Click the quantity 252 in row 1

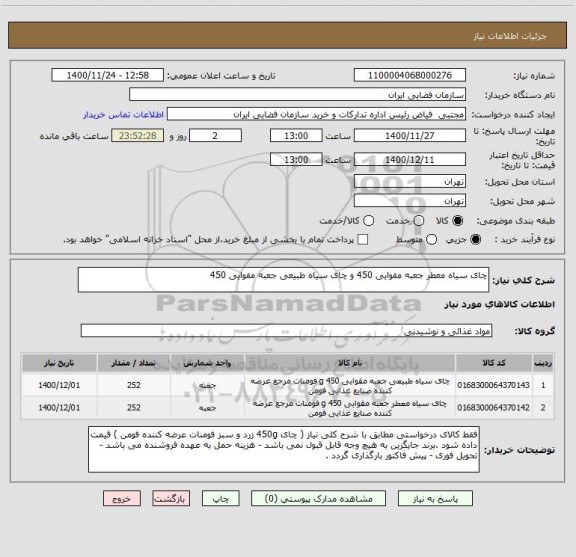pos(134,385)
